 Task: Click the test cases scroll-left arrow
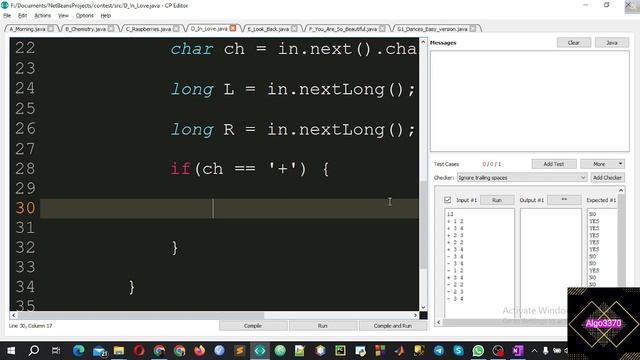pos(439,322)
